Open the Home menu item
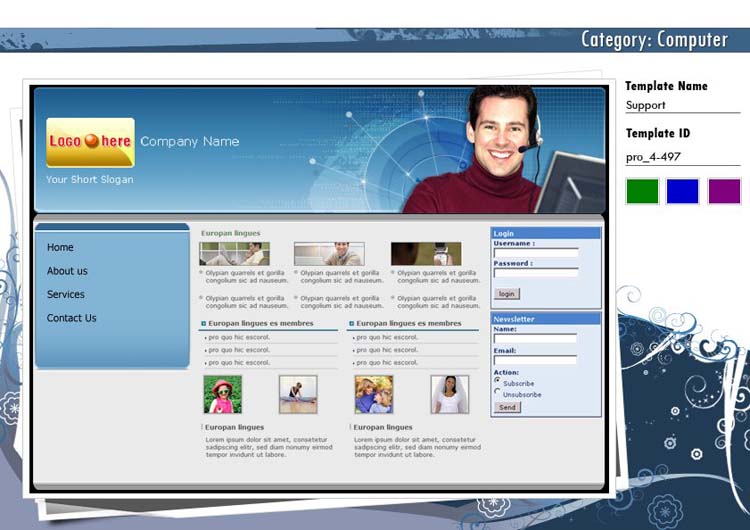 (x=60, y=247)
